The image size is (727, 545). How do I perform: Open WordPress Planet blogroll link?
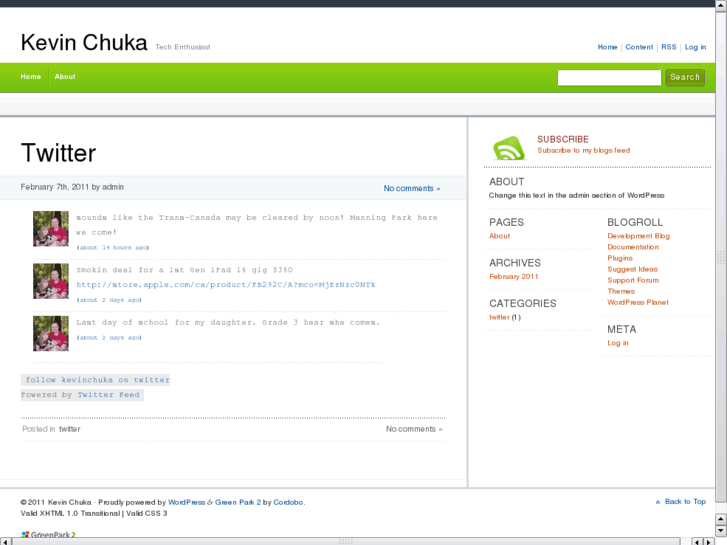(x=638, y=302)
